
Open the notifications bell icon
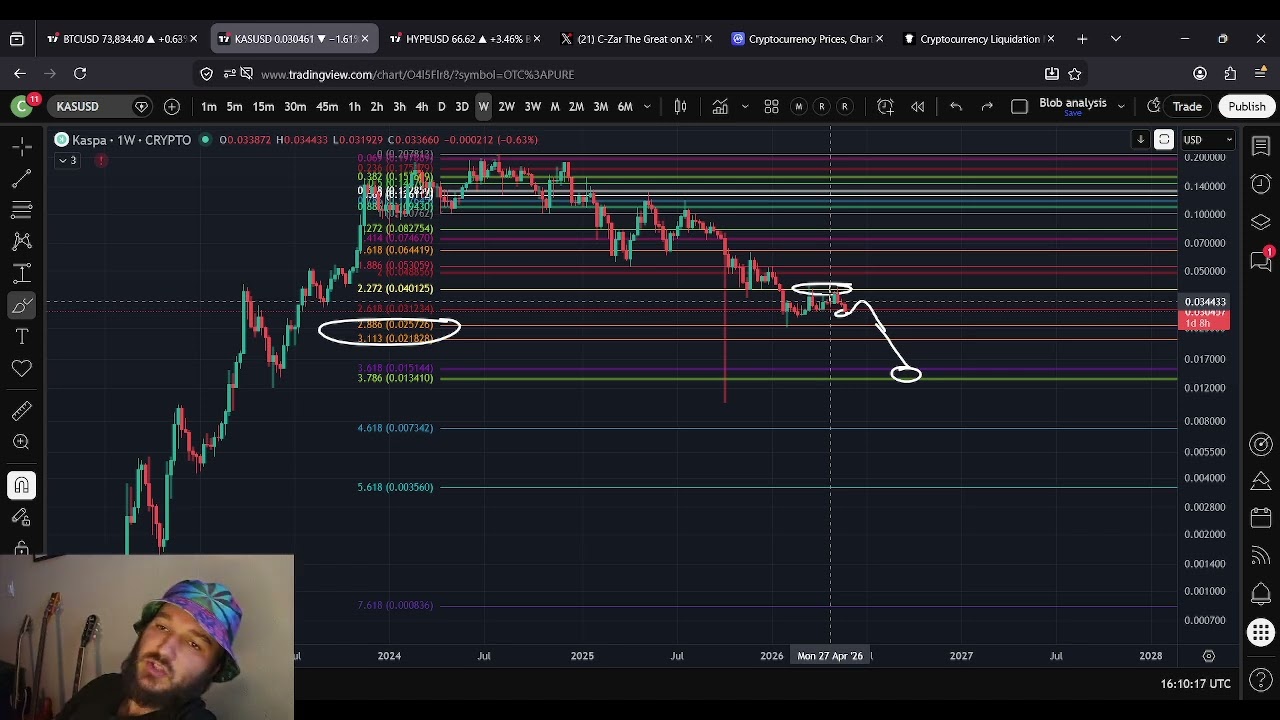tap(1261, 593)
